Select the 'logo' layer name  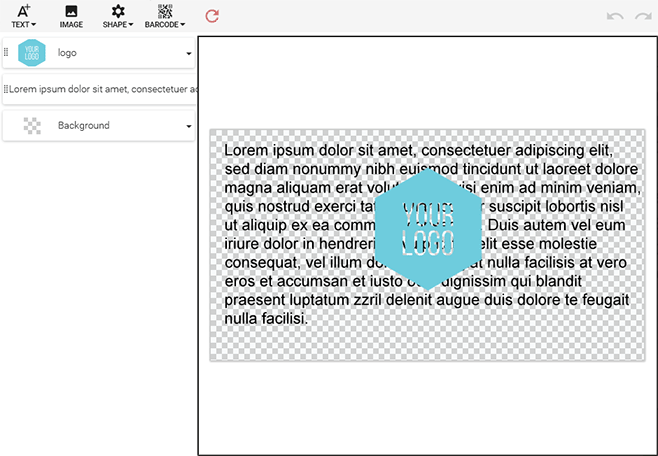coord(68,53)
